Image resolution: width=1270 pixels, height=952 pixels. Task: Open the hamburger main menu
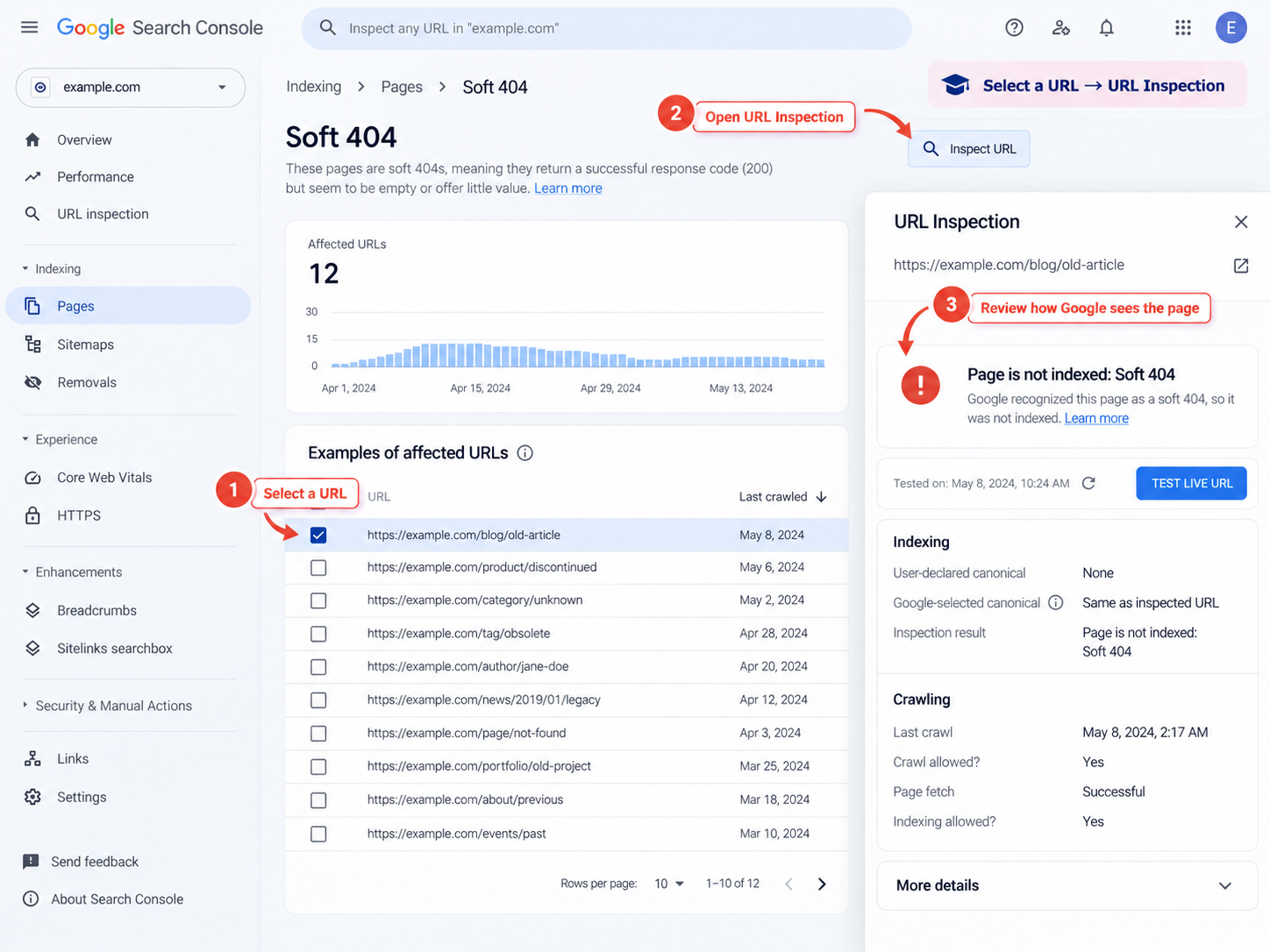[30, 27]
